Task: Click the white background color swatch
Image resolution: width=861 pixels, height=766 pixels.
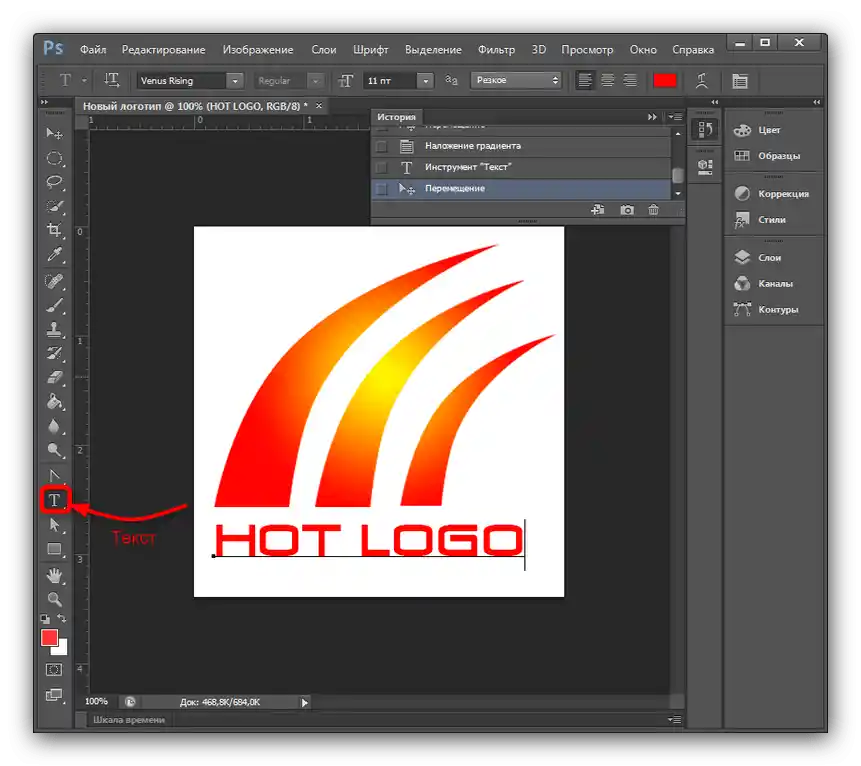Action: point(62,650)
